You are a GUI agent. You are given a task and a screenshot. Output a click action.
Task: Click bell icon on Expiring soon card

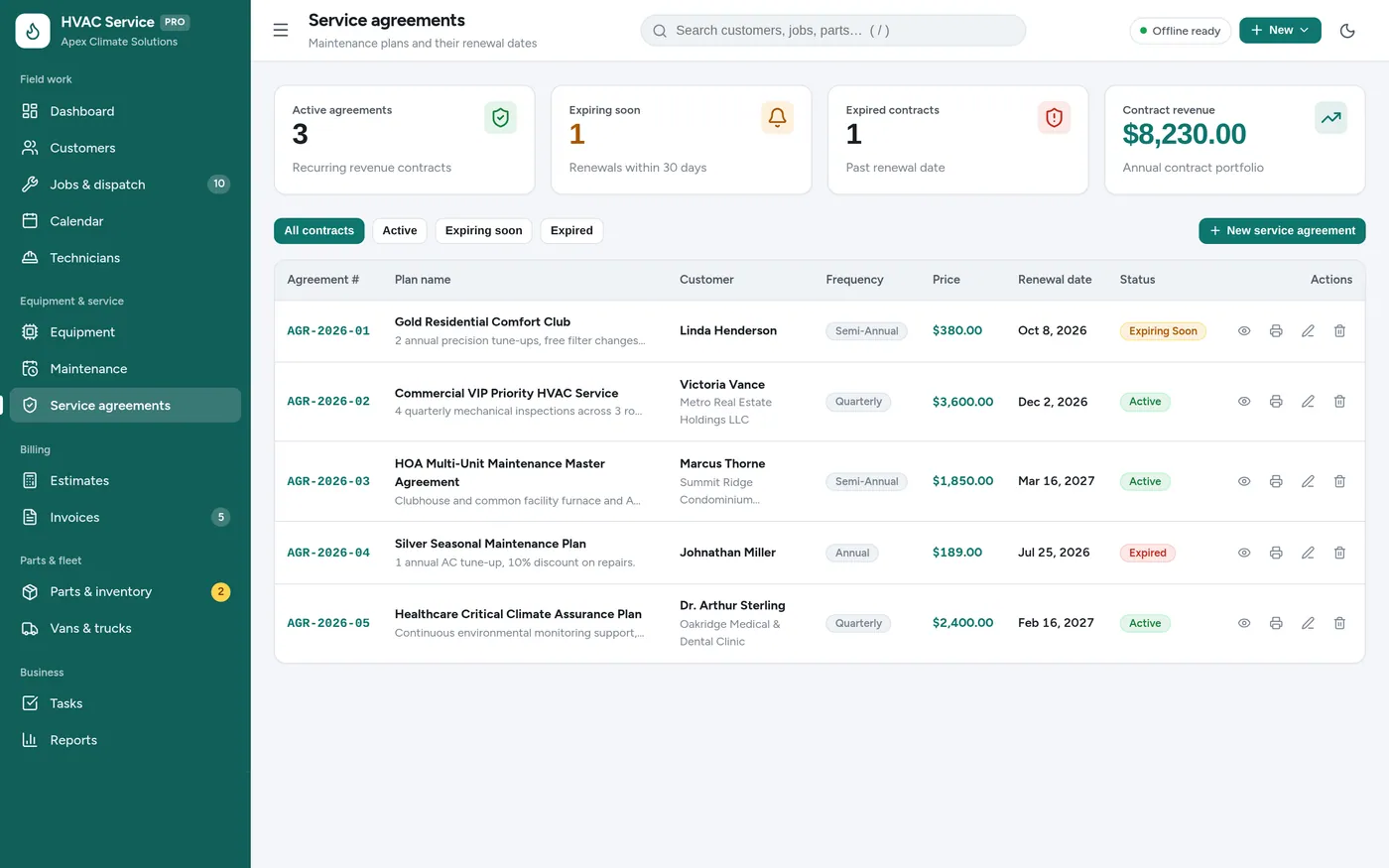coord(777,118)
